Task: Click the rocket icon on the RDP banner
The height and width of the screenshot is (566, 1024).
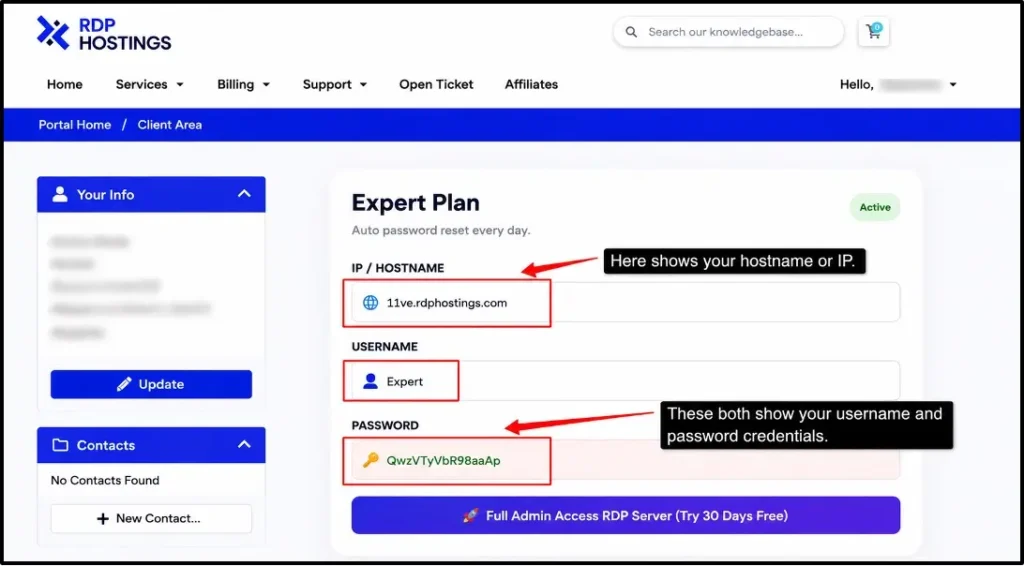Action: (x=470, y=516)
